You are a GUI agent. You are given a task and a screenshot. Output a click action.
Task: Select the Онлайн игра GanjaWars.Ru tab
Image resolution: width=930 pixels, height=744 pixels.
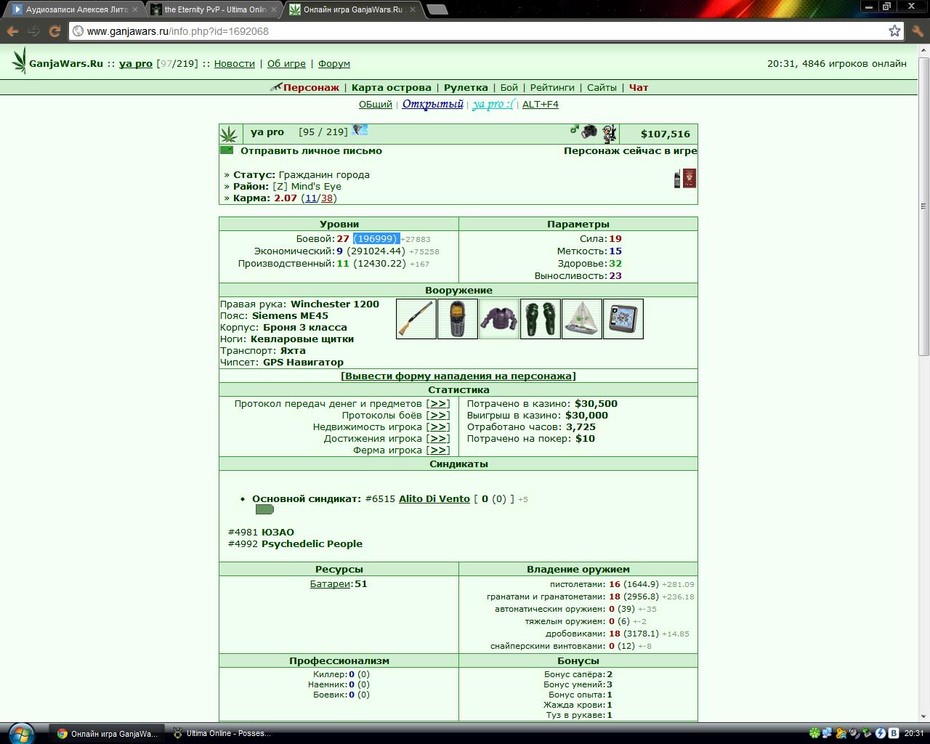coord(353,9)
